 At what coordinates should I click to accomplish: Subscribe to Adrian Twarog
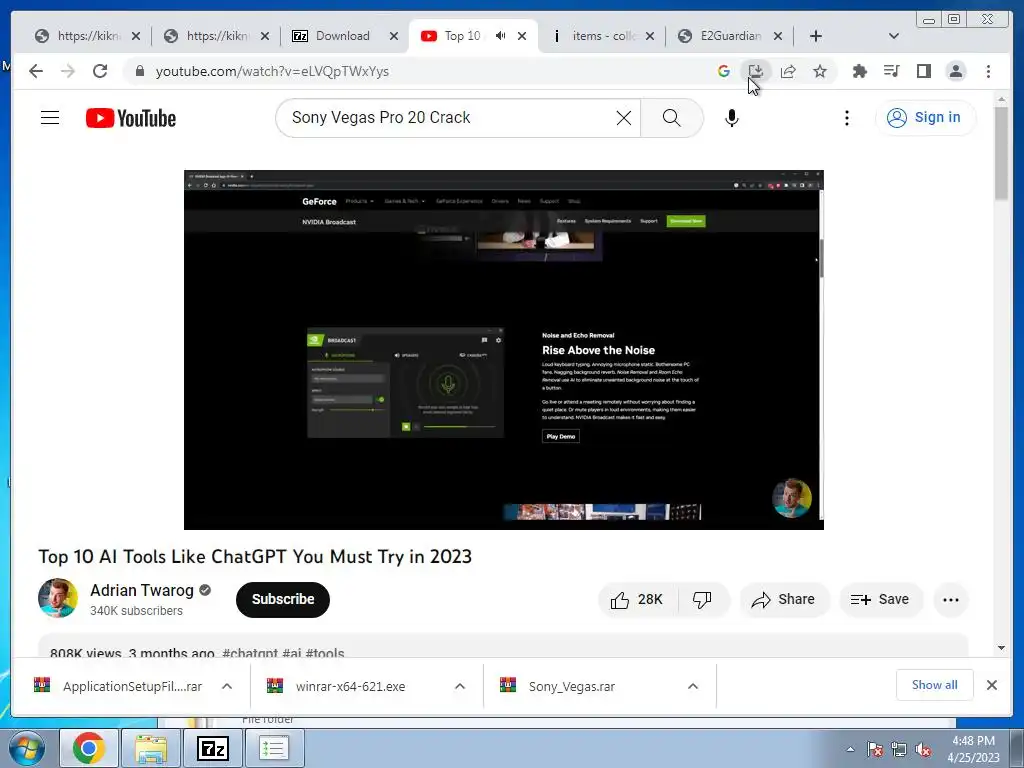click(283, 600)
